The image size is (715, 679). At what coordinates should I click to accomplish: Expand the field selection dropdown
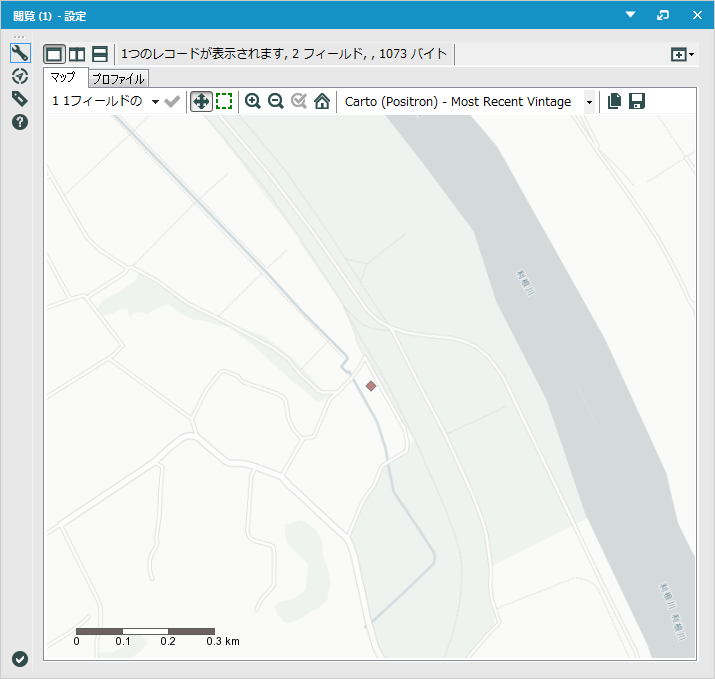(156, 102)
